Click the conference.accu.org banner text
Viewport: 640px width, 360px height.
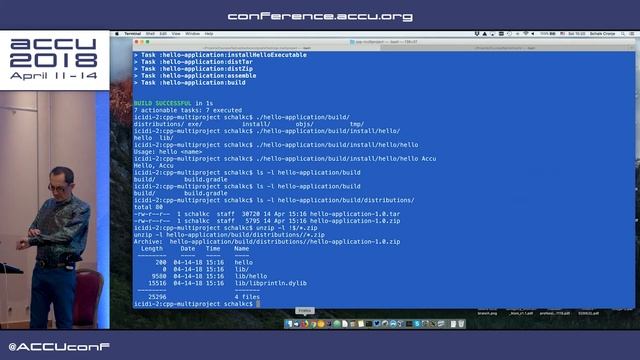coord(320,17)
